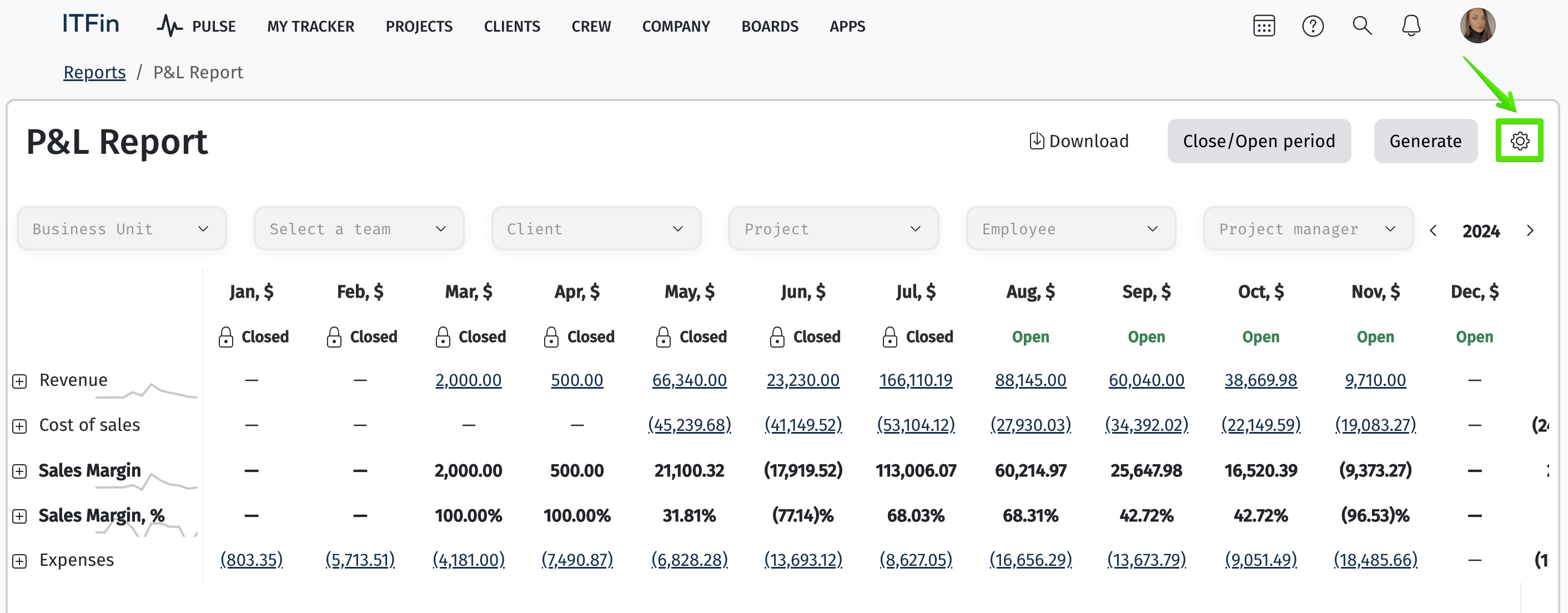Click the Pulse heartbeat icon

point(169,26)
